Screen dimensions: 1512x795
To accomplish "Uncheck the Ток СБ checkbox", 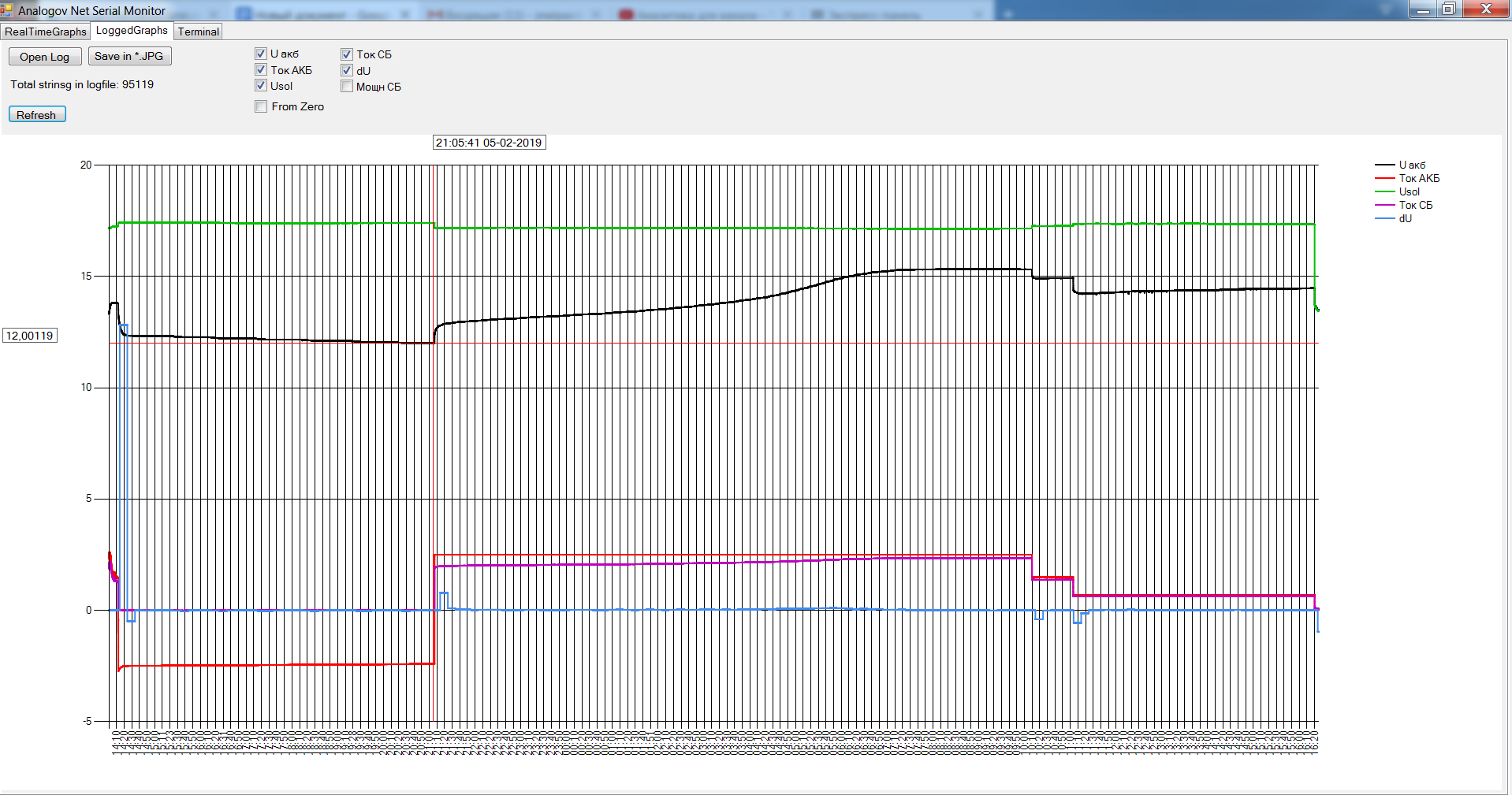I will coord(347,54).
